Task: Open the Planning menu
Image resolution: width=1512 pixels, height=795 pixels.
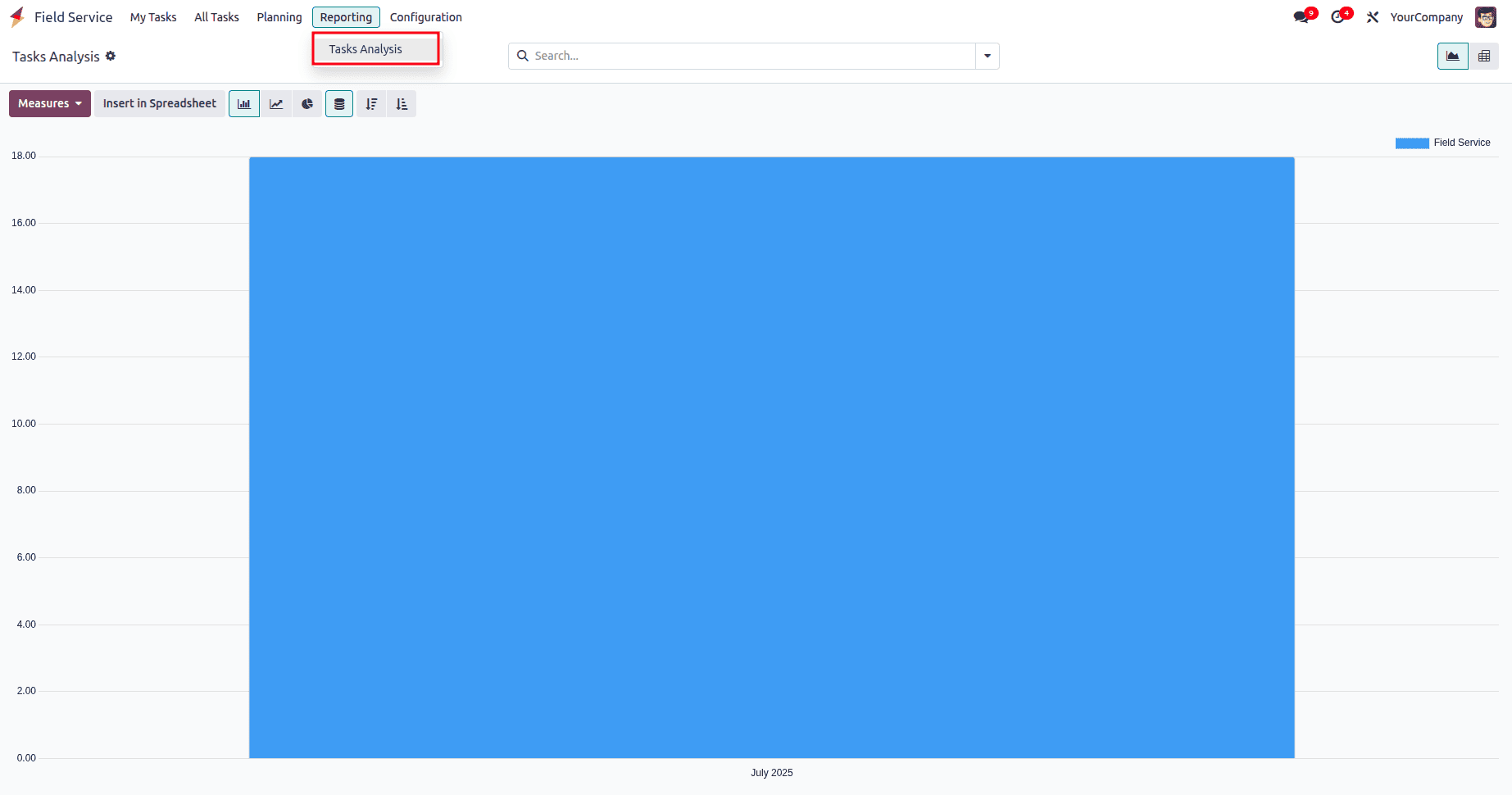Action: coord(279,17)
